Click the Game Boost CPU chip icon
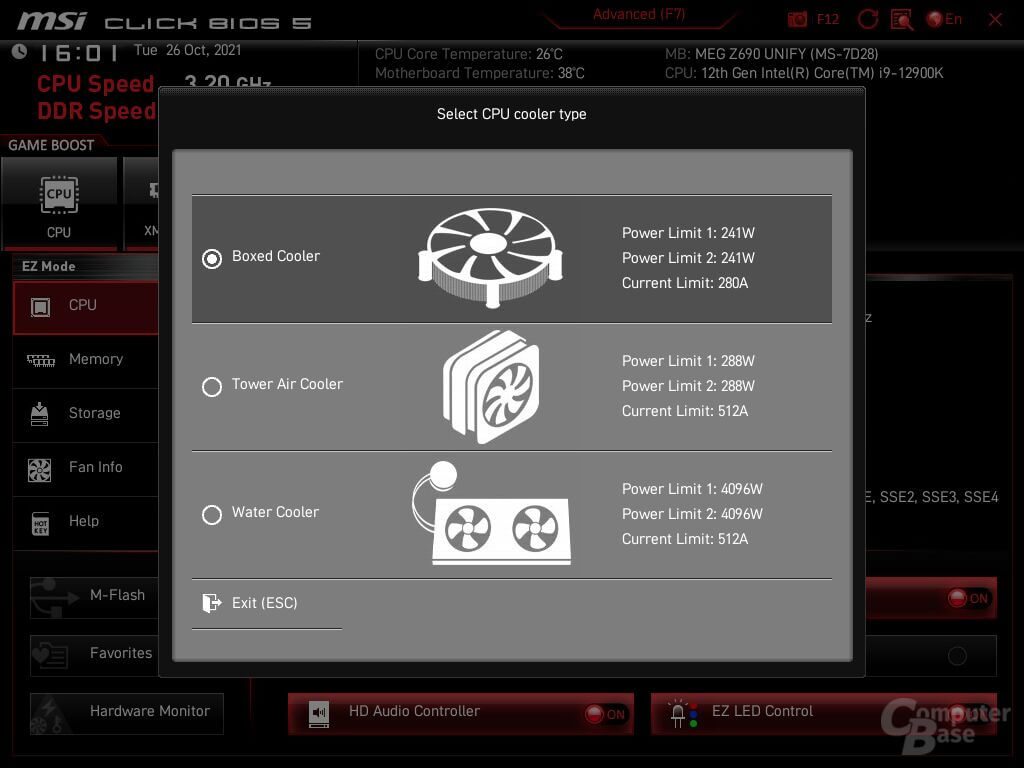The height and width of the screenshot is (768, 1024). 59,195
